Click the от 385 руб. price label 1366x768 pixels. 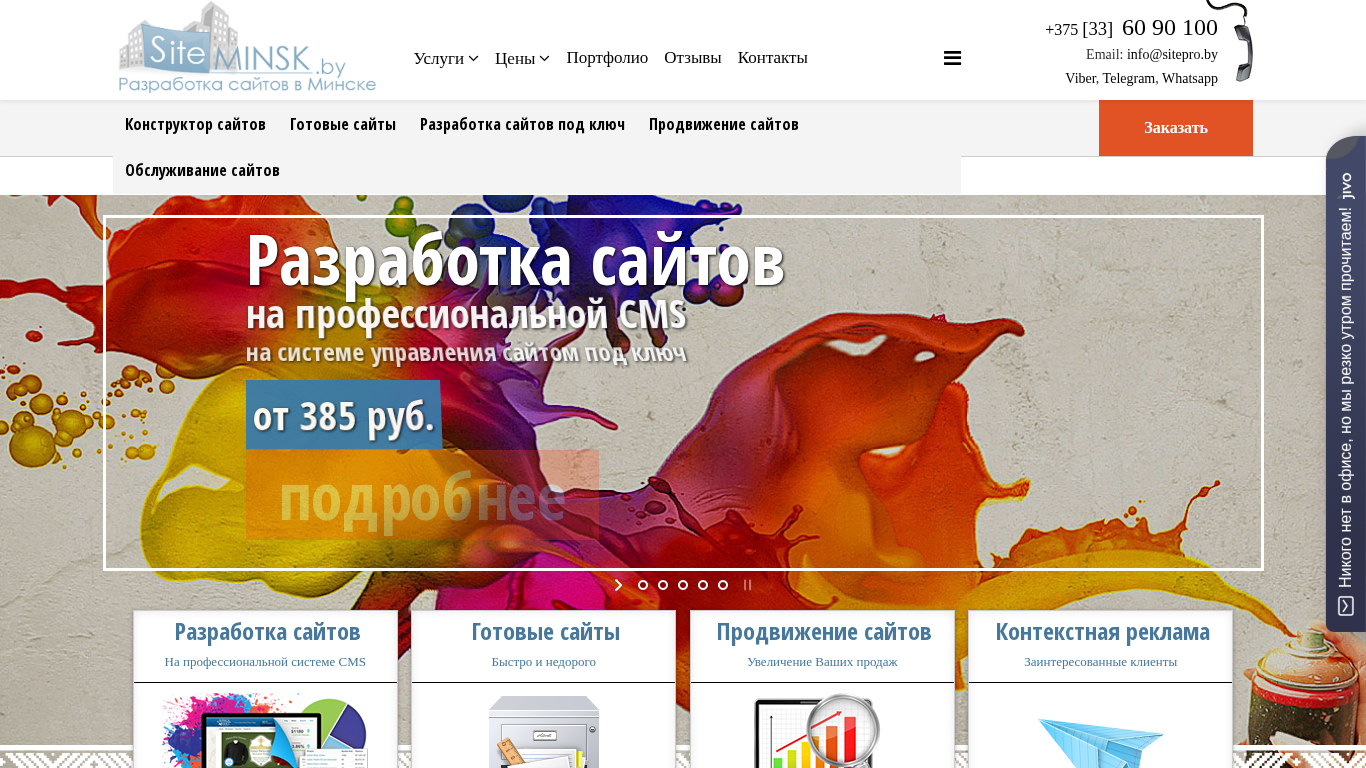[344, 415]
